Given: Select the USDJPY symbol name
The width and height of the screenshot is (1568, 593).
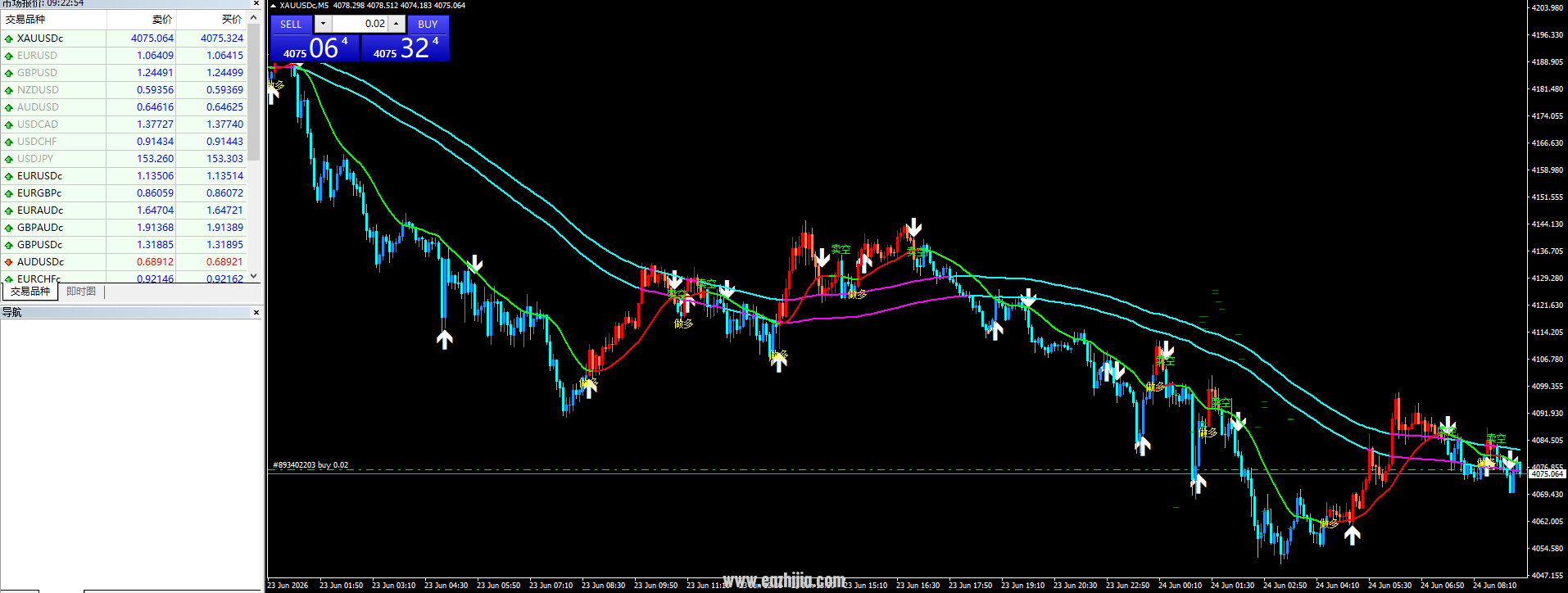Looking at the screenshot, I should (x=35, y=159).
